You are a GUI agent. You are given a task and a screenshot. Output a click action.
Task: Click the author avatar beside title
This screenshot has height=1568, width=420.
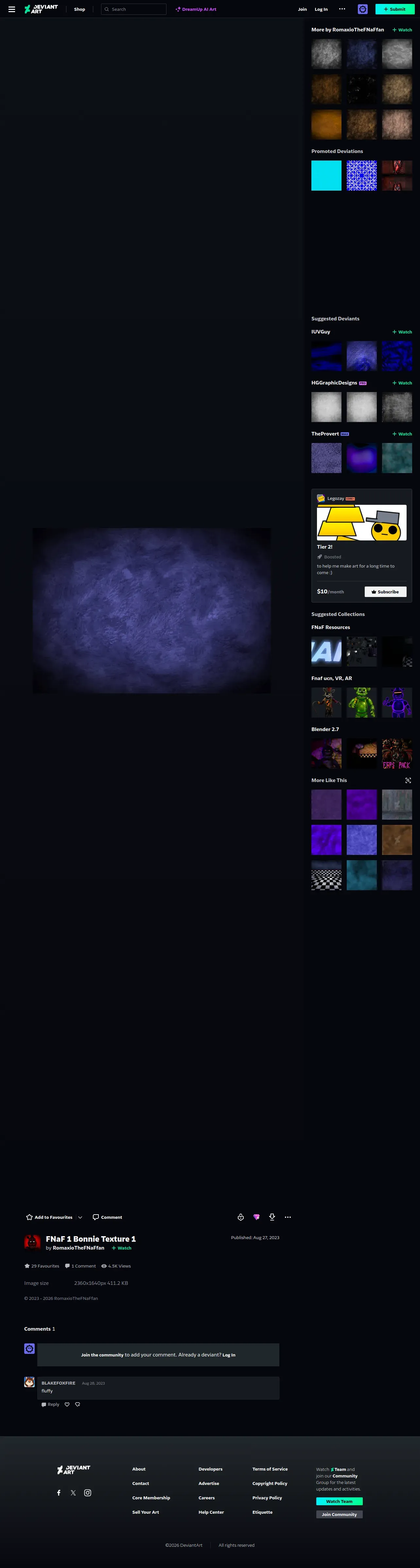tap(32, 1242)
